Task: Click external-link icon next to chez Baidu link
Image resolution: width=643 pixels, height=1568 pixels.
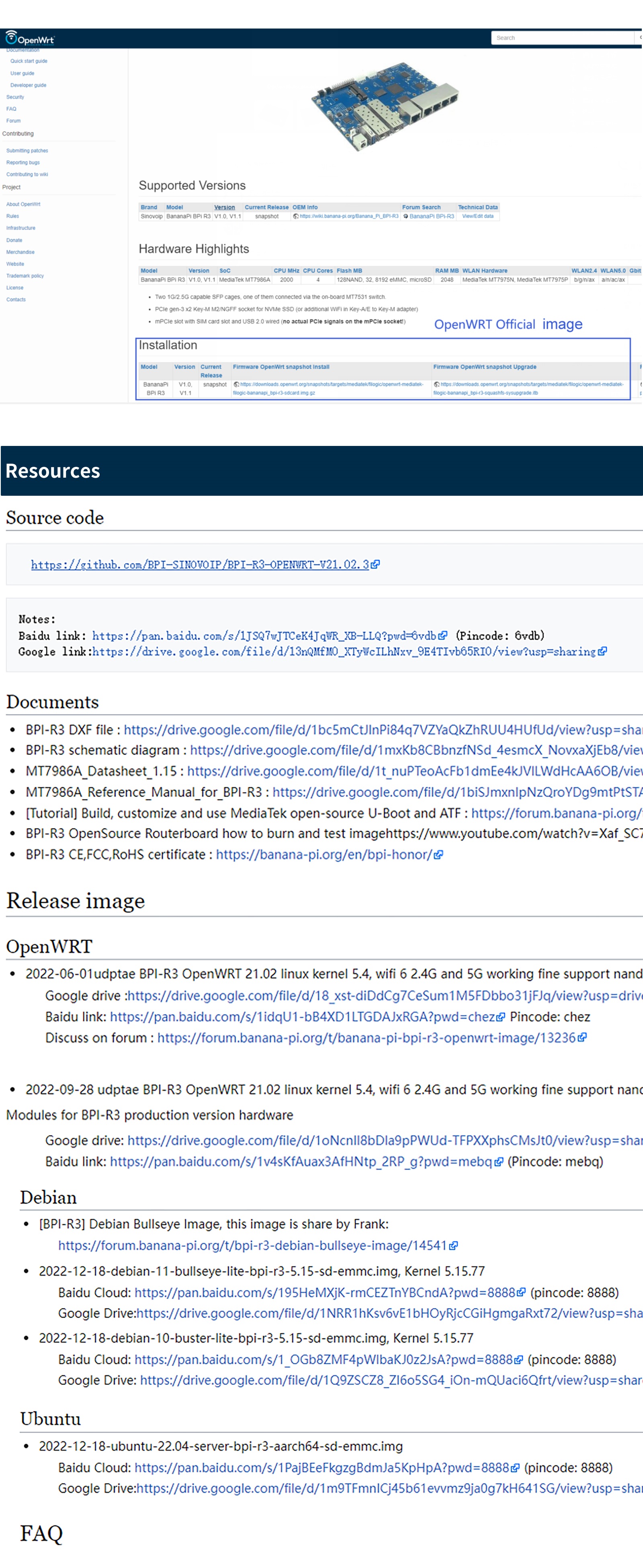Action: pos(500,1016)
